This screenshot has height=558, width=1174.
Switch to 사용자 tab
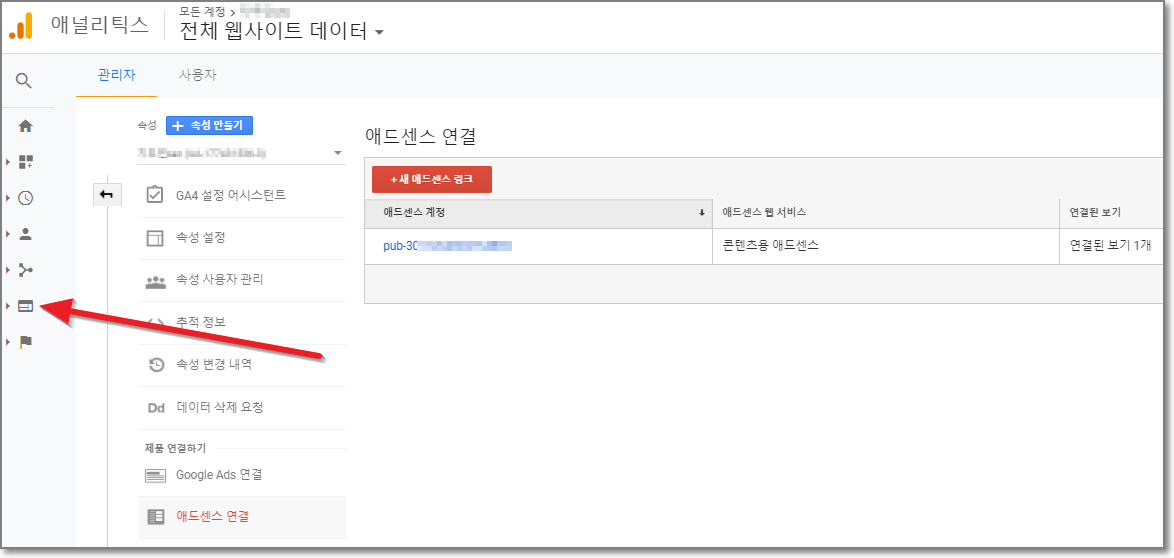198,75
